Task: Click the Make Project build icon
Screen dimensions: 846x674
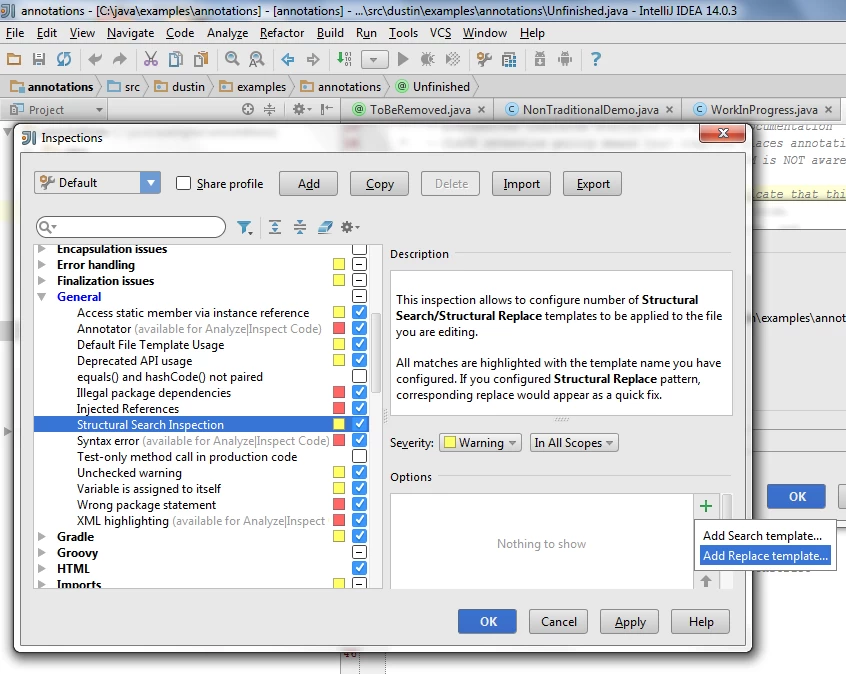Action: pyautogui.click(x=344, y=59)
